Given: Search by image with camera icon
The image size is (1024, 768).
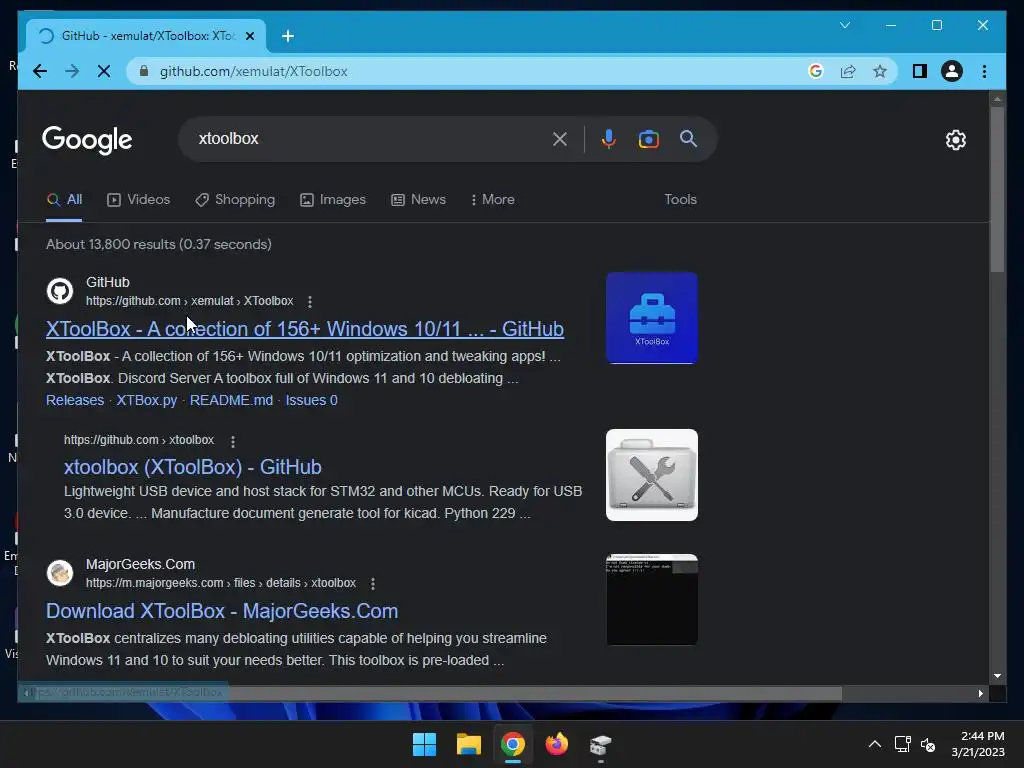Looking at the screenshot, I should pos(648,139).
